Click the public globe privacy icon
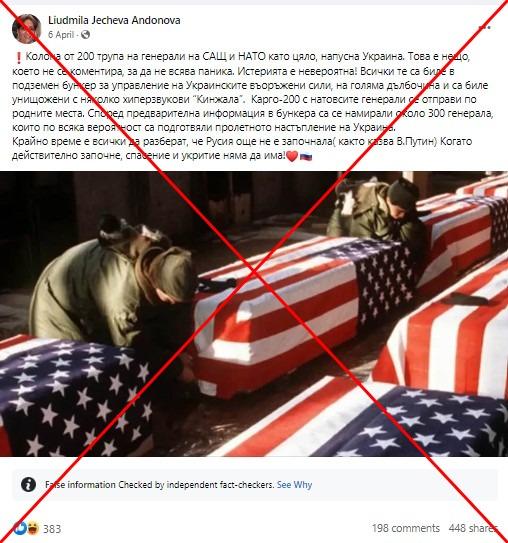 coord(85,35)
